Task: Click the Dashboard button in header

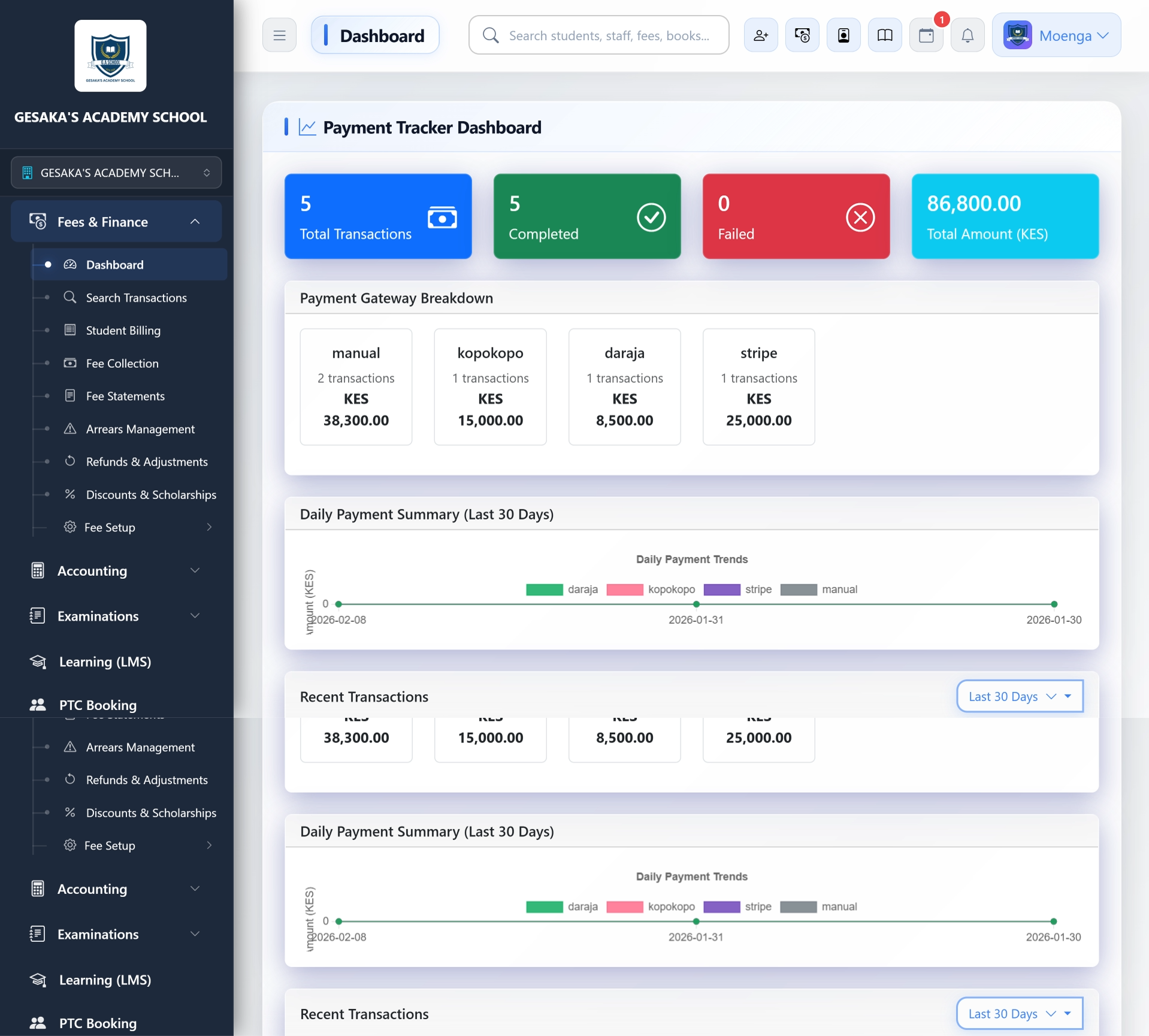Action: click(375, 35)
